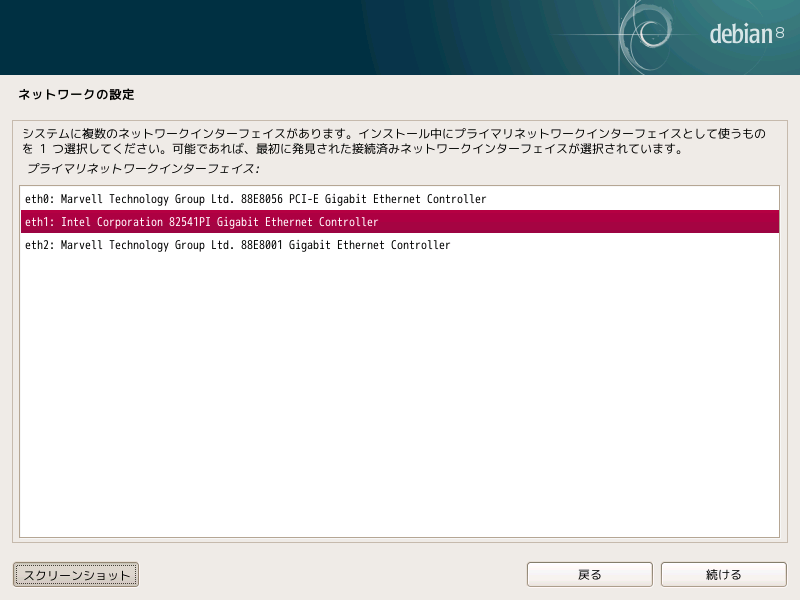Pick the PCI-E Gigabit Ethernet Controller entry
This screenshot has height=600, width=800.
[253, 199]
